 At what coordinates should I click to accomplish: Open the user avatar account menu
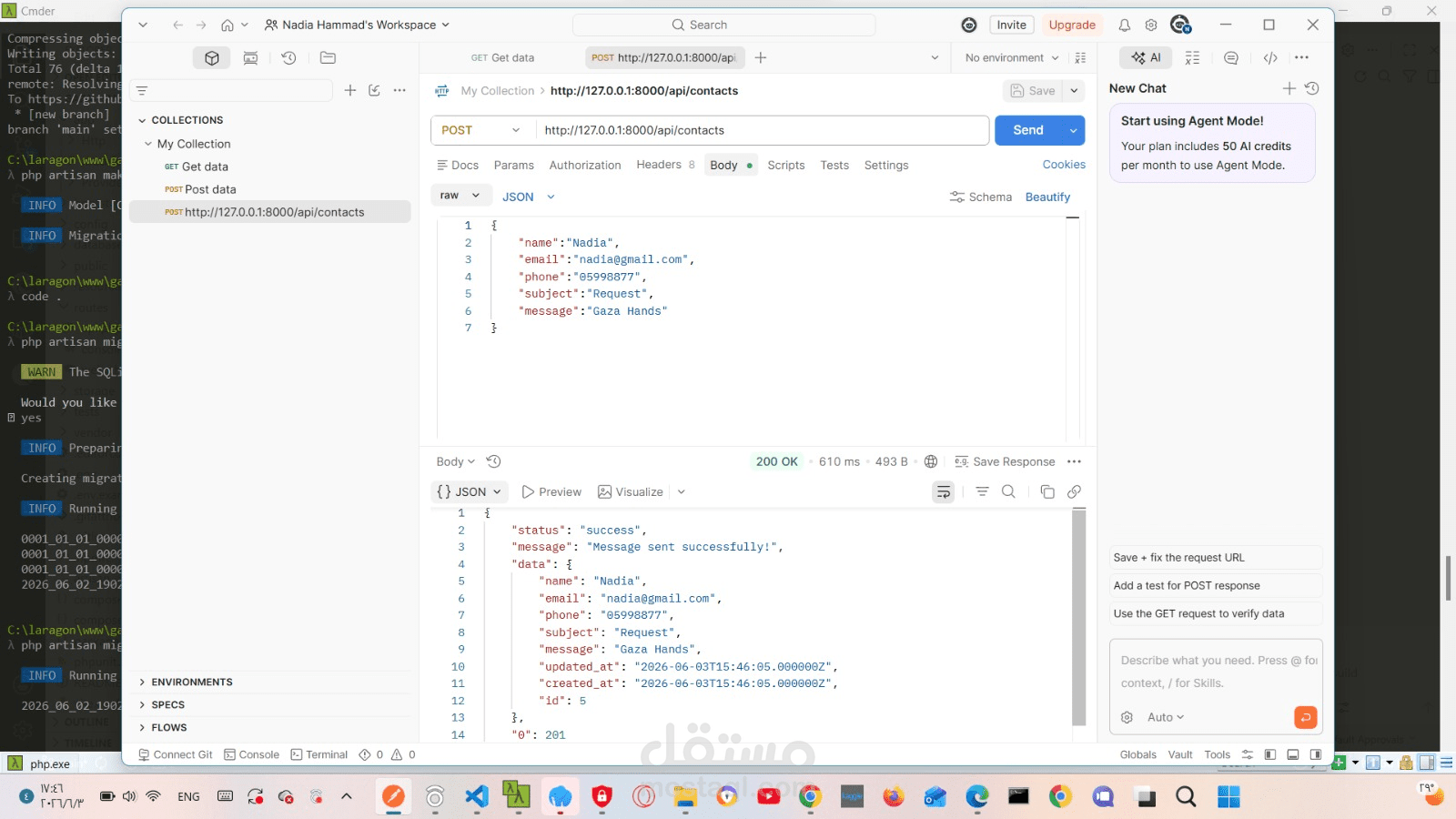[1180, 25]
